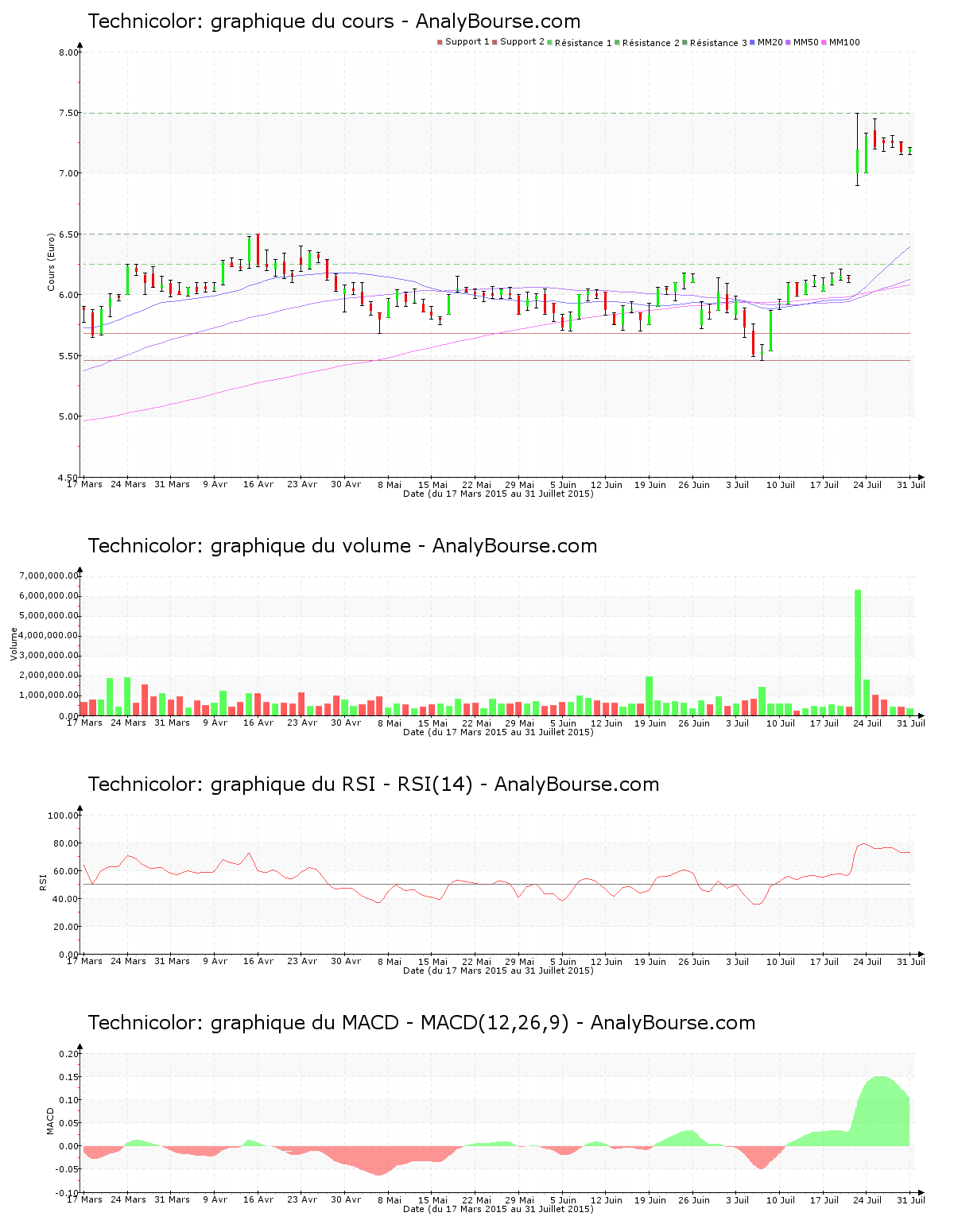
Task: Click the Résistance 3 legend marker
Action: click(684, 42)
